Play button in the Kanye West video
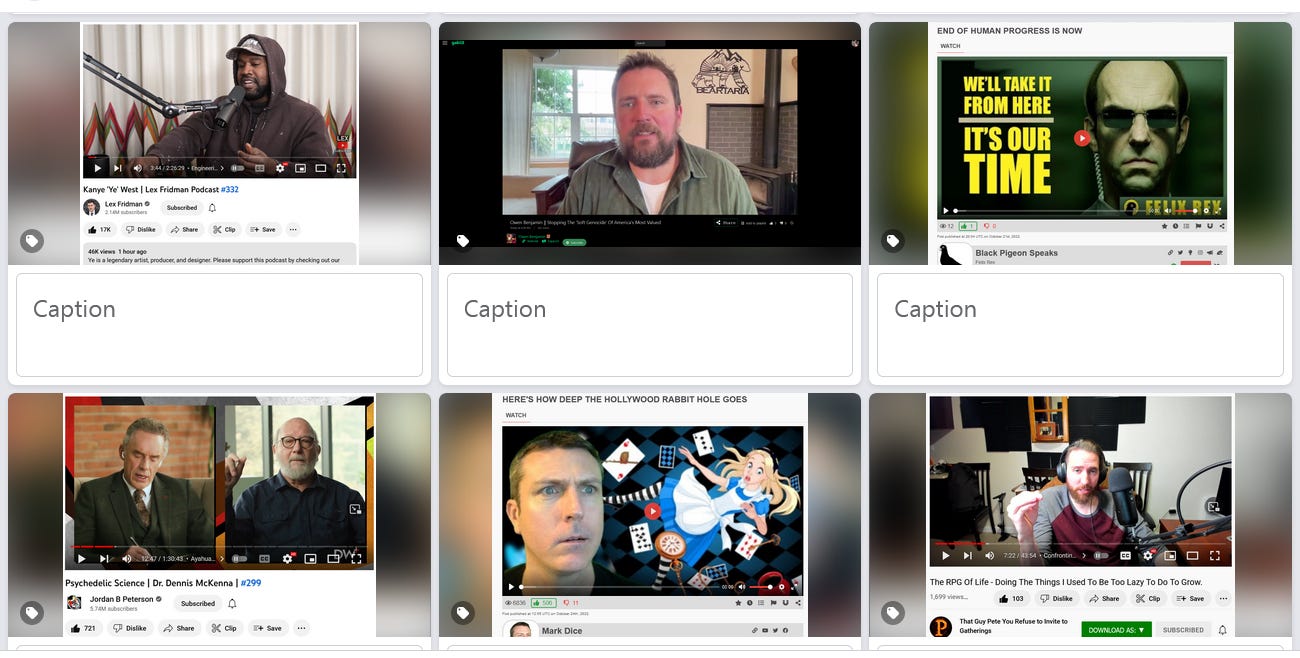The image size is (1300, 658). pyautogui.click(x=97, y=168)
